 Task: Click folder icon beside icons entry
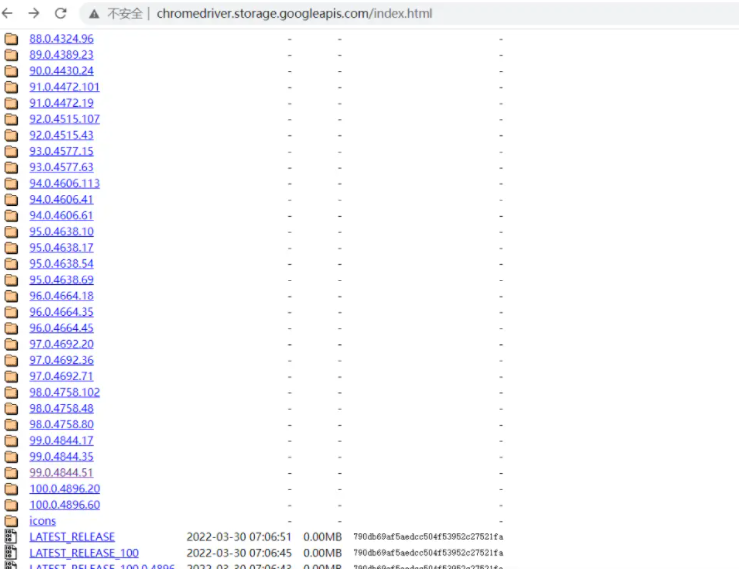[11, 521]
